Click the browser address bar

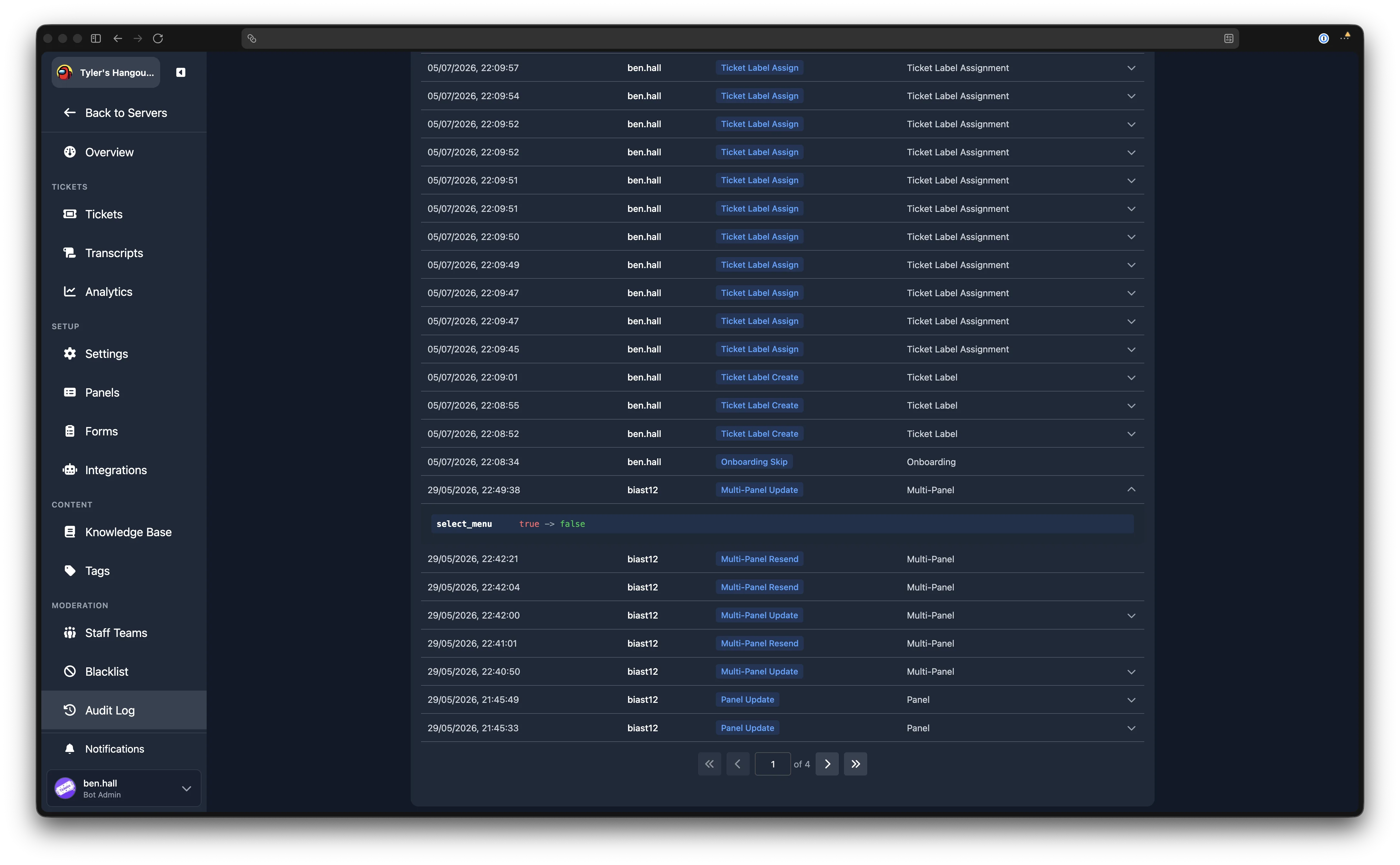[x=740, y=38]
